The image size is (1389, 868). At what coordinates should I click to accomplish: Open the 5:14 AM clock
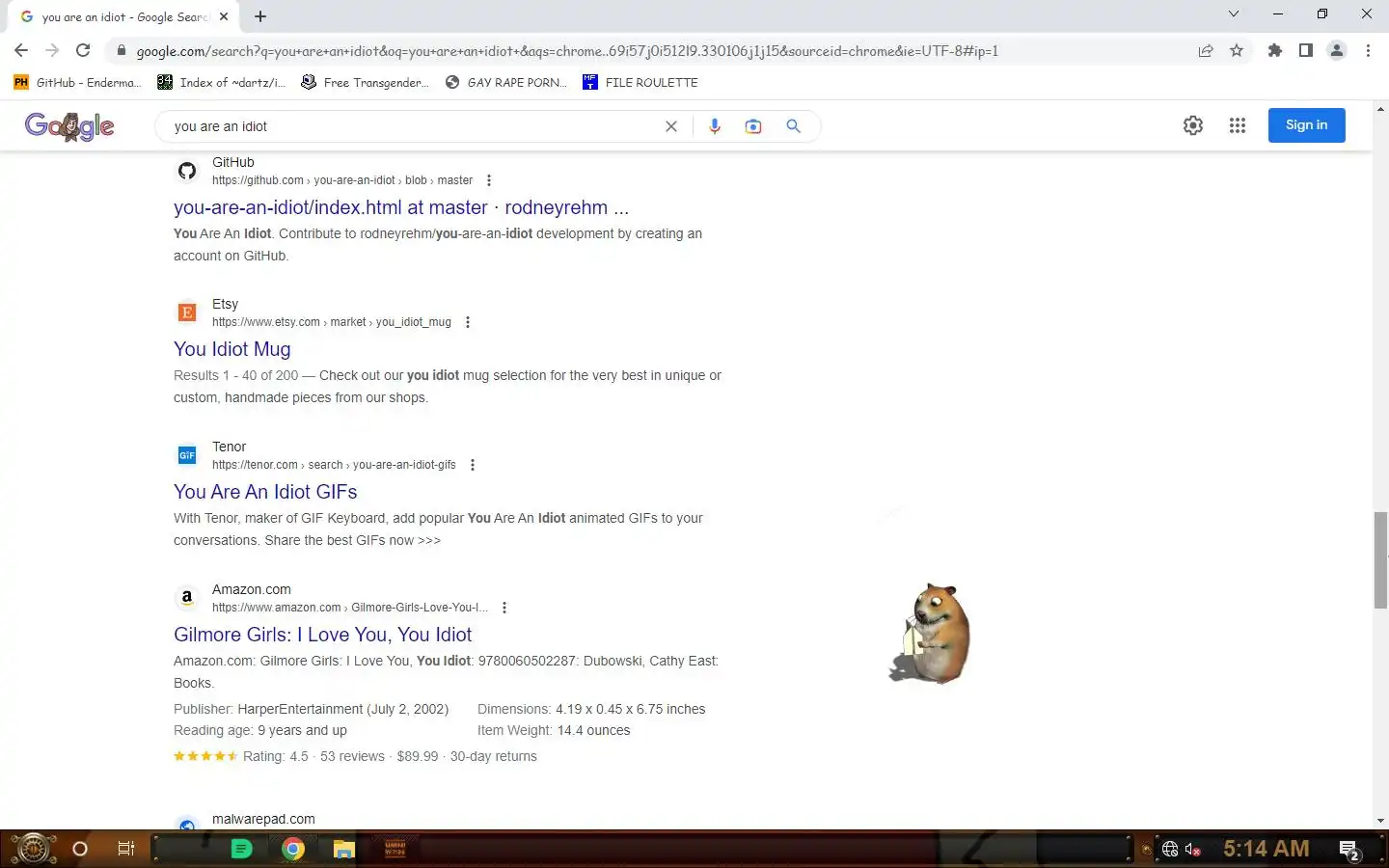tap(1266, 849)
